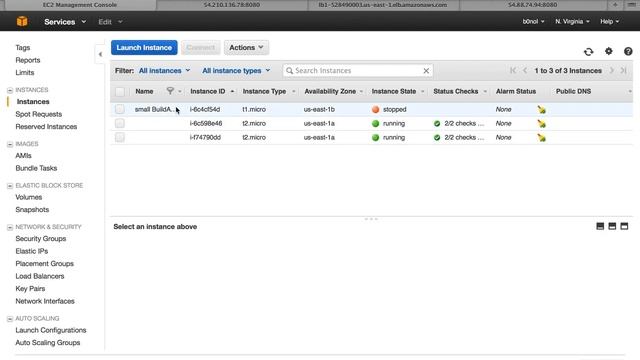
Task: Maximize detail pane with rightmost layout icon
Action: (624, 226)
